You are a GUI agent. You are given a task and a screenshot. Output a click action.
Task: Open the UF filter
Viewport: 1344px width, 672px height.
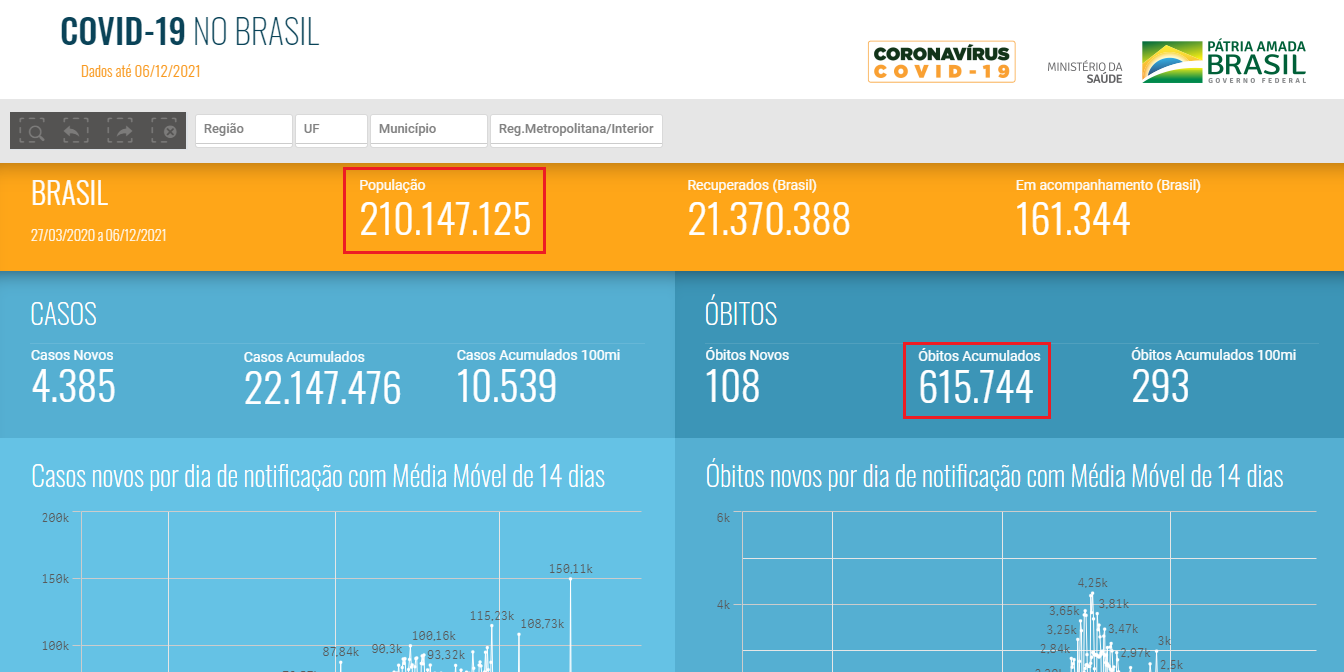331,129
